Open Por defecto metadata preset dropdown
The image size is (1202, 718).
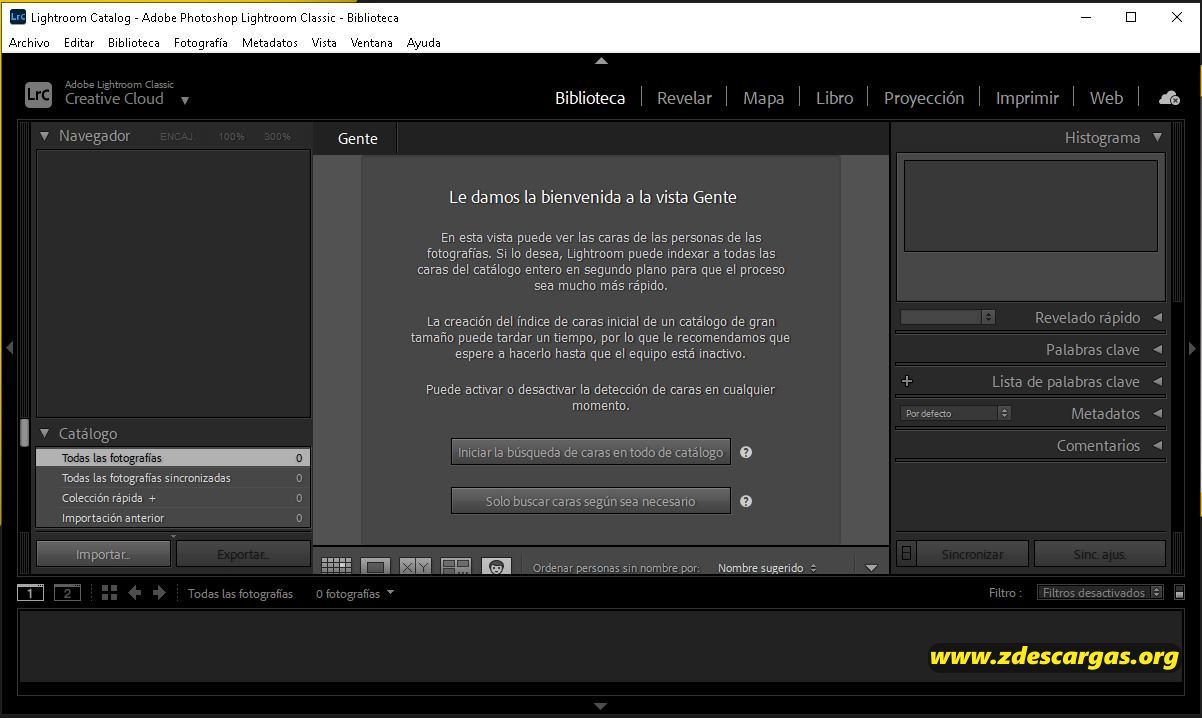(956, 413)
